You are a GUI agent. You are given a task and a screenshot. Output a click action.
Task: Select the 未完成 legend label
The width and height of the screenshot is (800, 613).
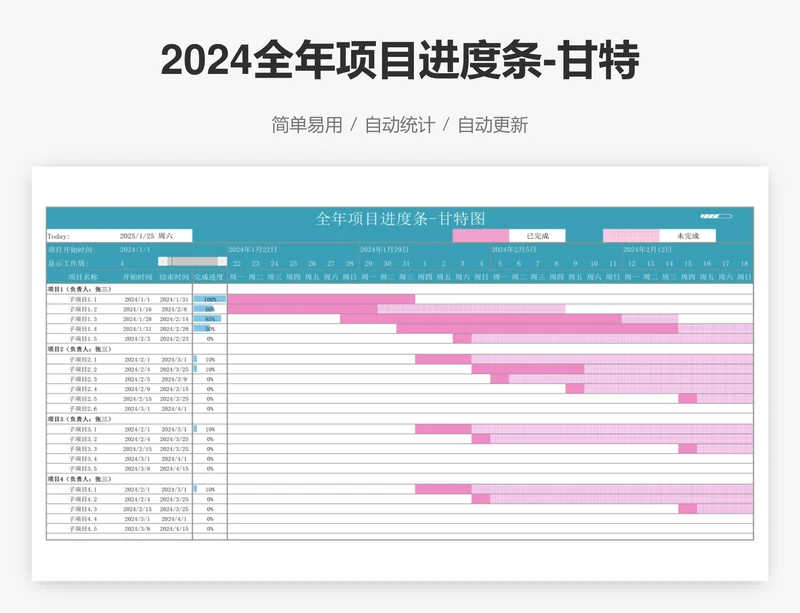click(688, 236)
